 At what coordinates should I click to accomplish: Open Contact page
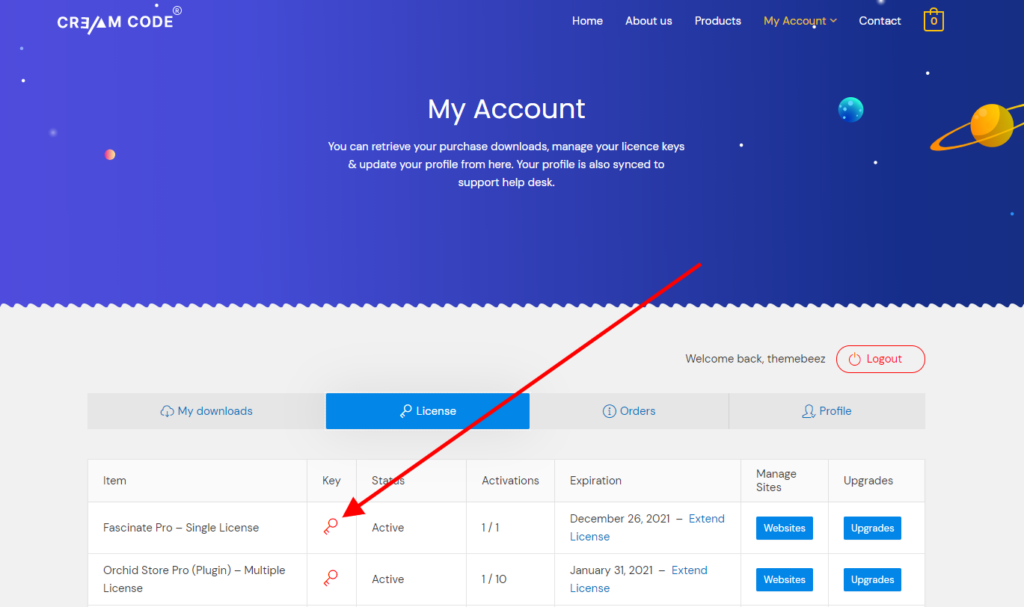coord(880,21)
